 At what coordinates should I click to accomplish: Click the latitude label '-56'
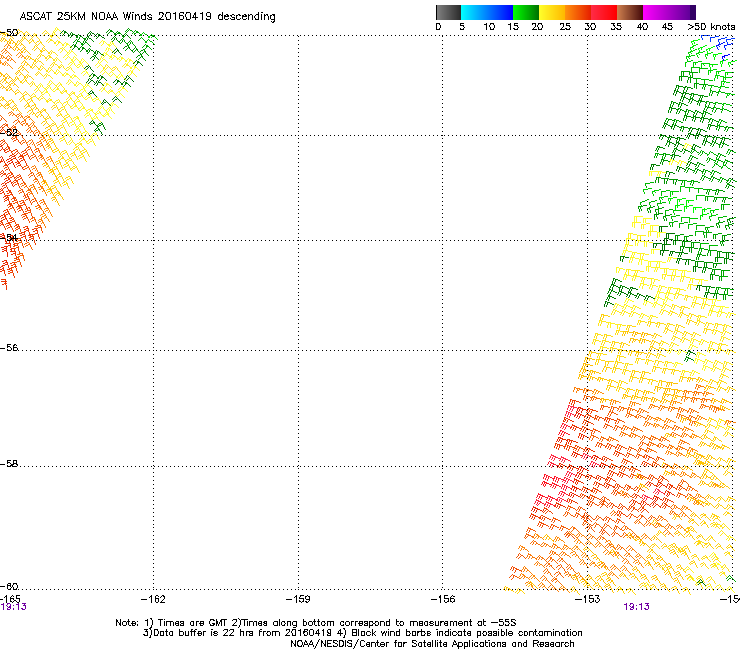(x=9, y=347)
